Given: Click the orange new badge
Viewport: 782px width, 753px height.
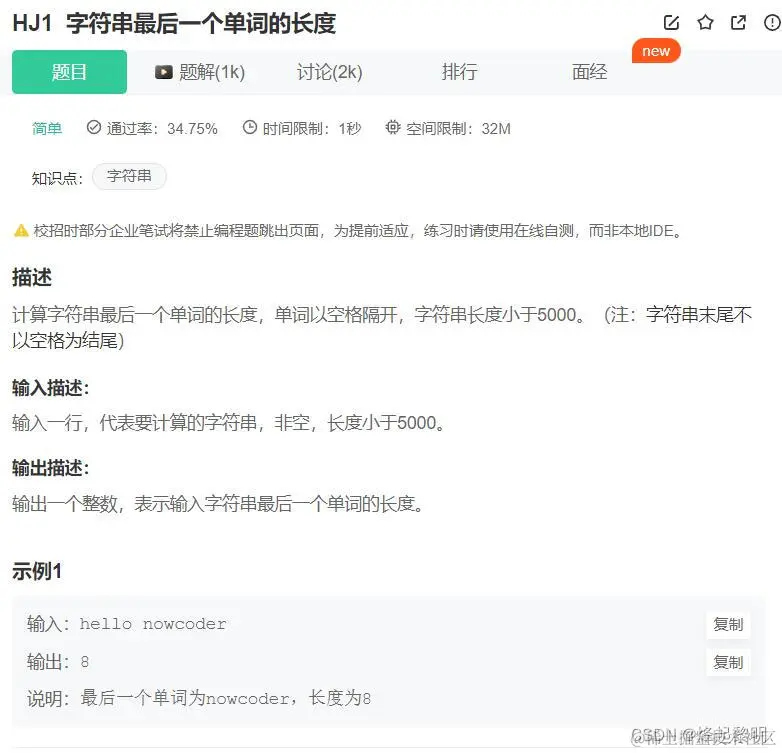Looking at the screenshot, I should [656, 51].
